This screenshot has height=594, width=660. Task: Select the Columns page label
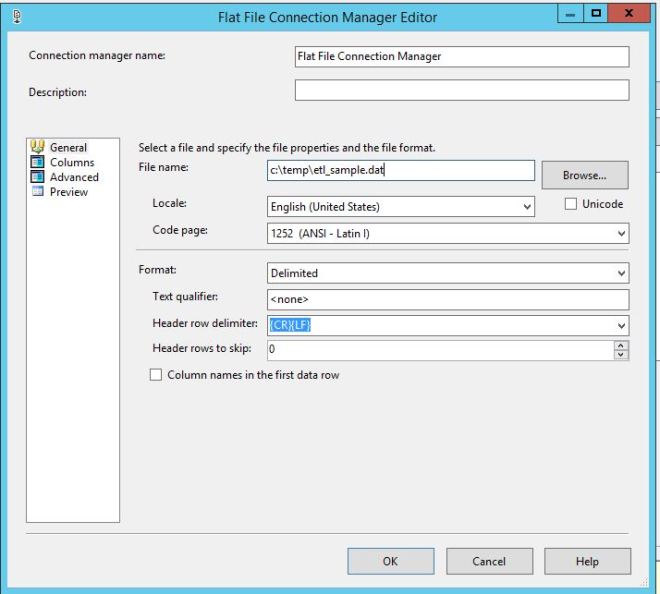(x=71, y=163)
